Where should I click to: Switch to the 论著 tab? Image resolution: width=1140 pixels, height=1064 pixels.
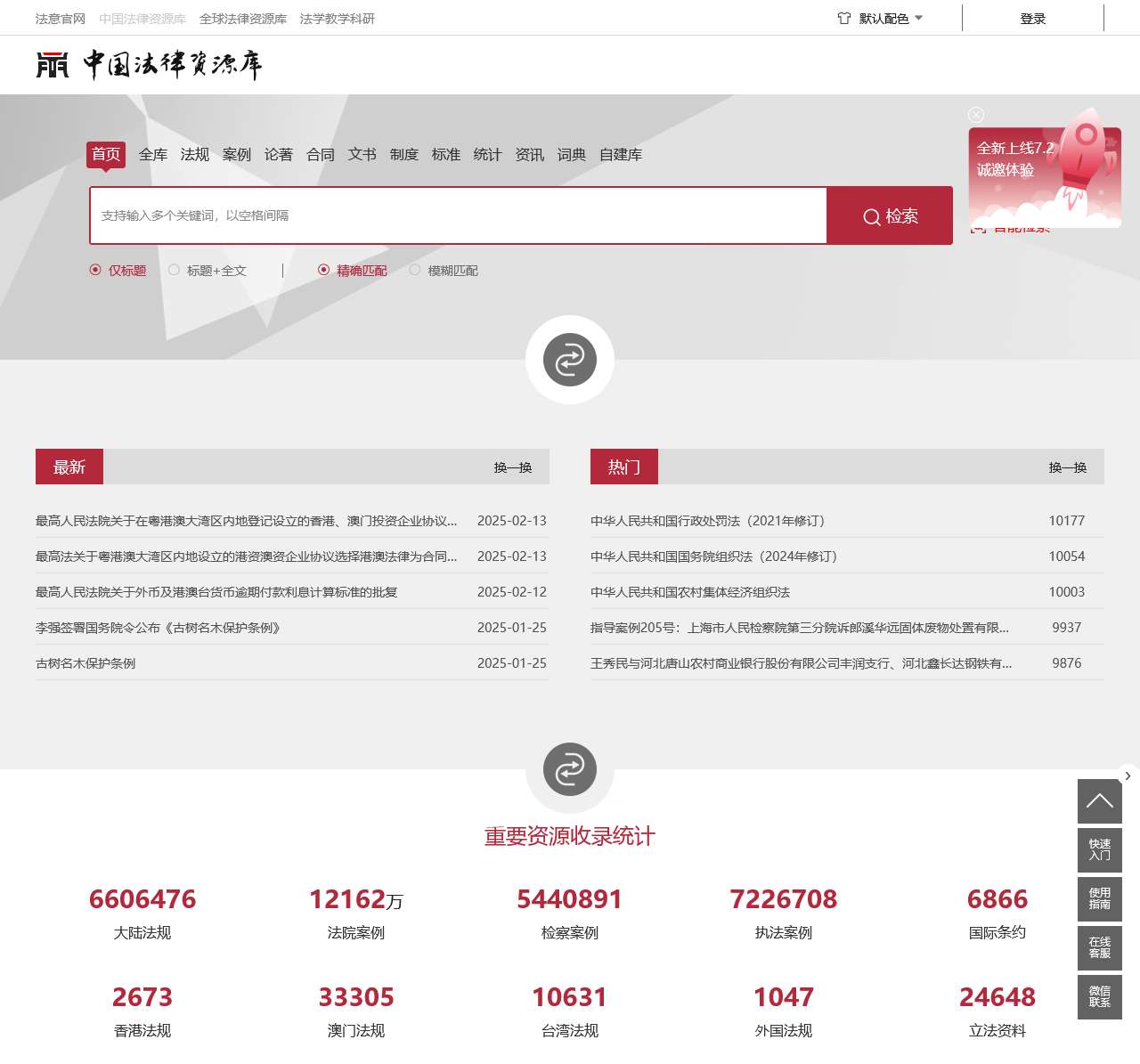click(279, 154)
